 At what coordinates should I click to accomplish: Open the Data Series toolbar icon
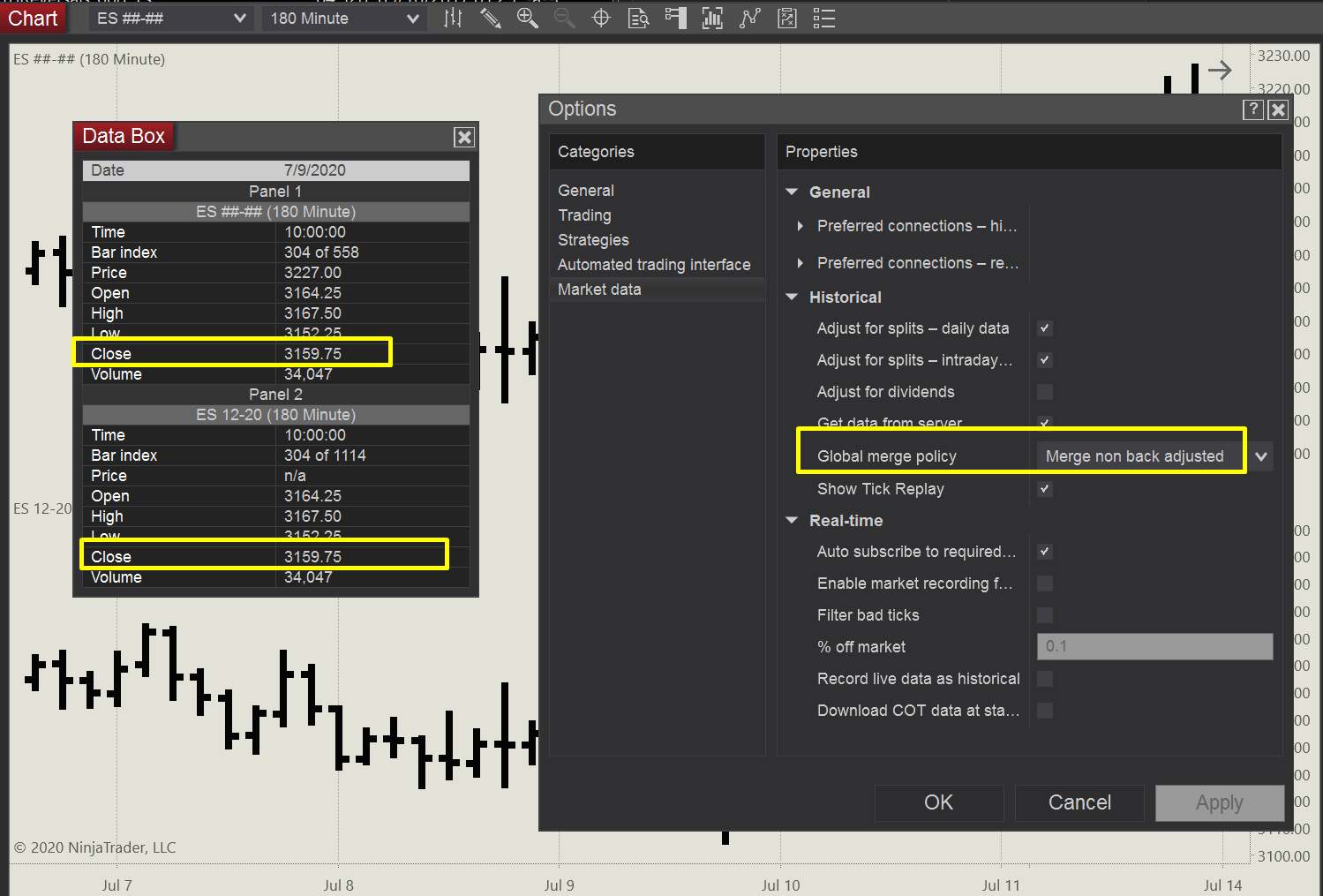tap(712, 18)
